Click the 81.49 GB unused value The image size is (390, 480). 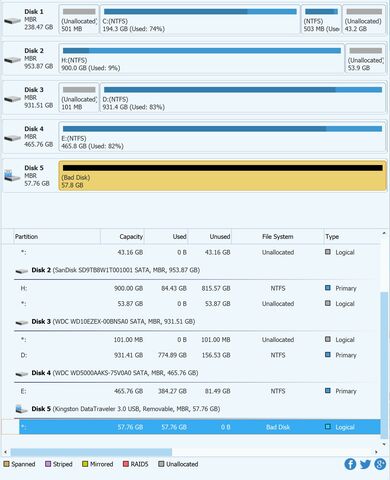coord(217,391)
